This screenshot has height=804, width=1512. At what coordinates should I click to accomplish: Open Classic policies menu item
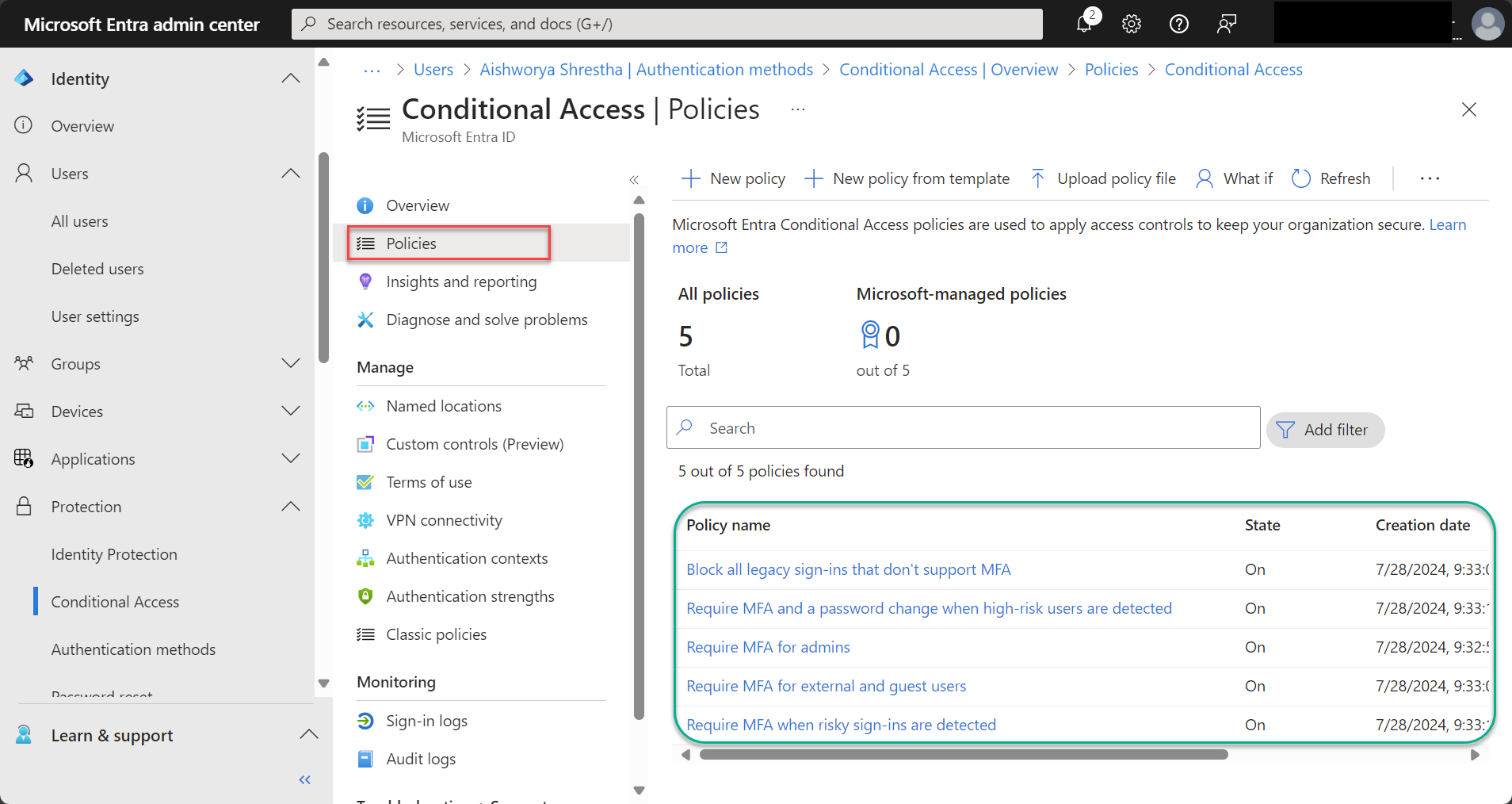(437, 634)
